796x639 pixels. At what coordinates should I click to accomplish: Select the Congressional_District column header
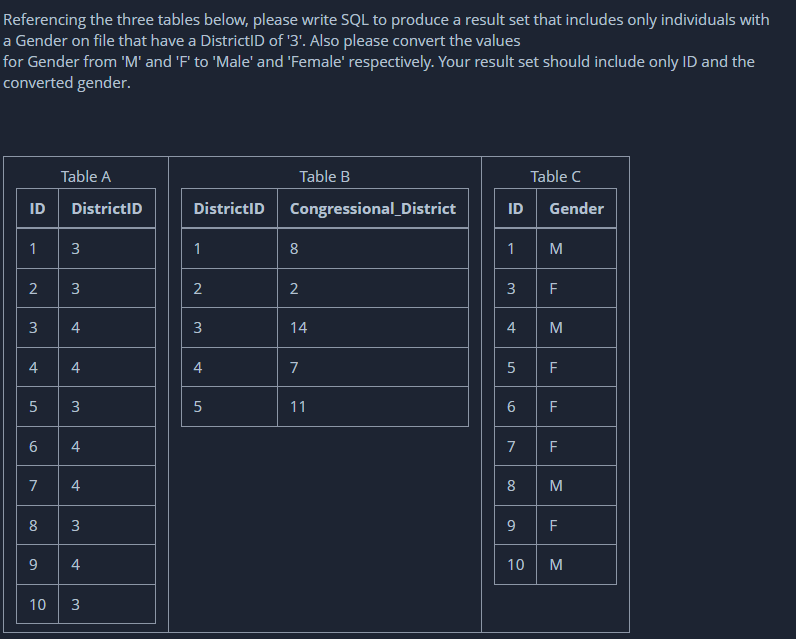373,209
